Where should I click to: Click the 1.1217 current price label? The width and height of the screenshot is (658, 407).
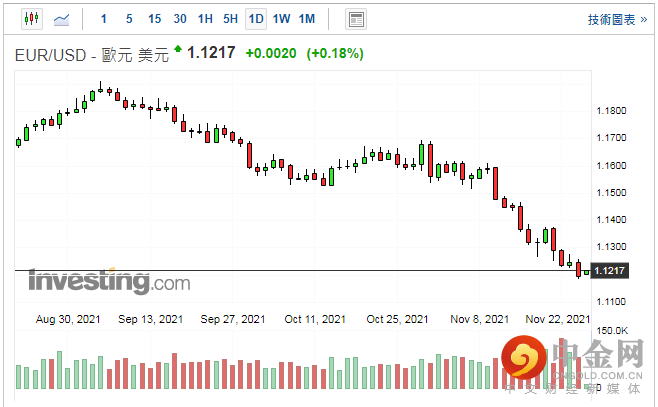coord(609,270)
